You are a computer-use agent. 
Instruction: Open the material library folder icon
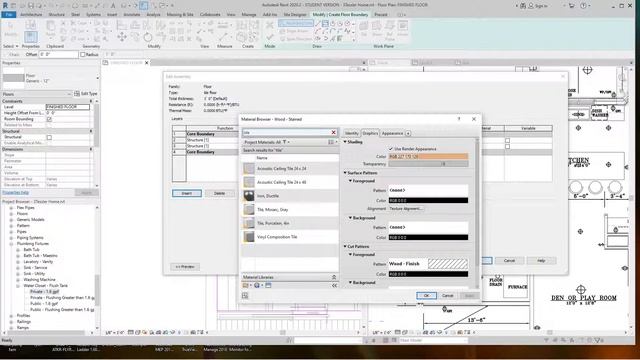pos(246,285)
